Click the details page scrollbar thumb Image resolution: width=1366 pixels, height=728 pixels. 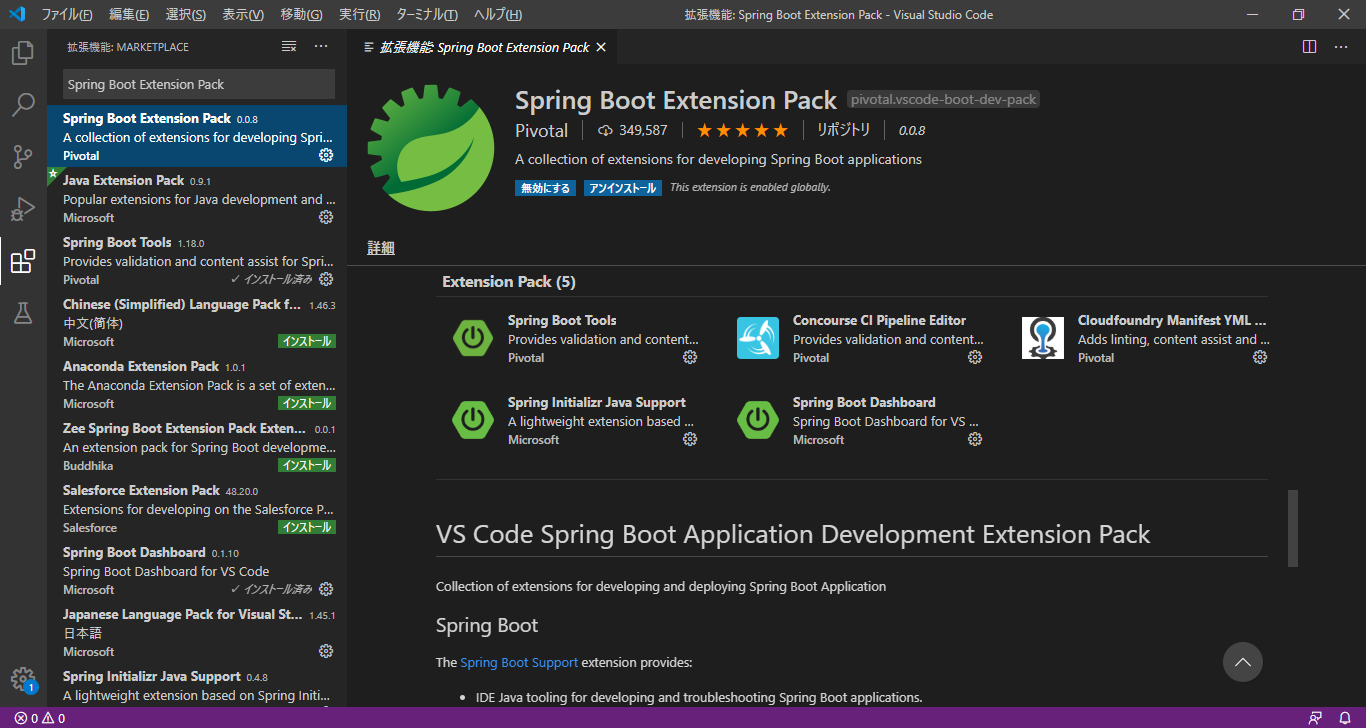point(1293,528)
